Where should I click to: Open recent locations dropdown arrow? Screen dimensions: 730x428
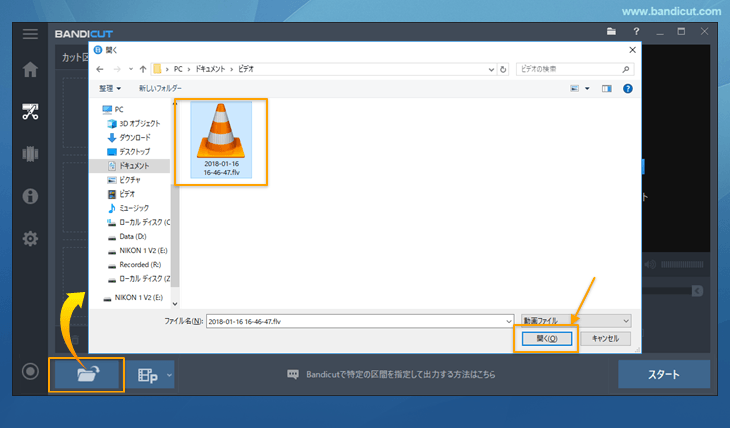131,69
